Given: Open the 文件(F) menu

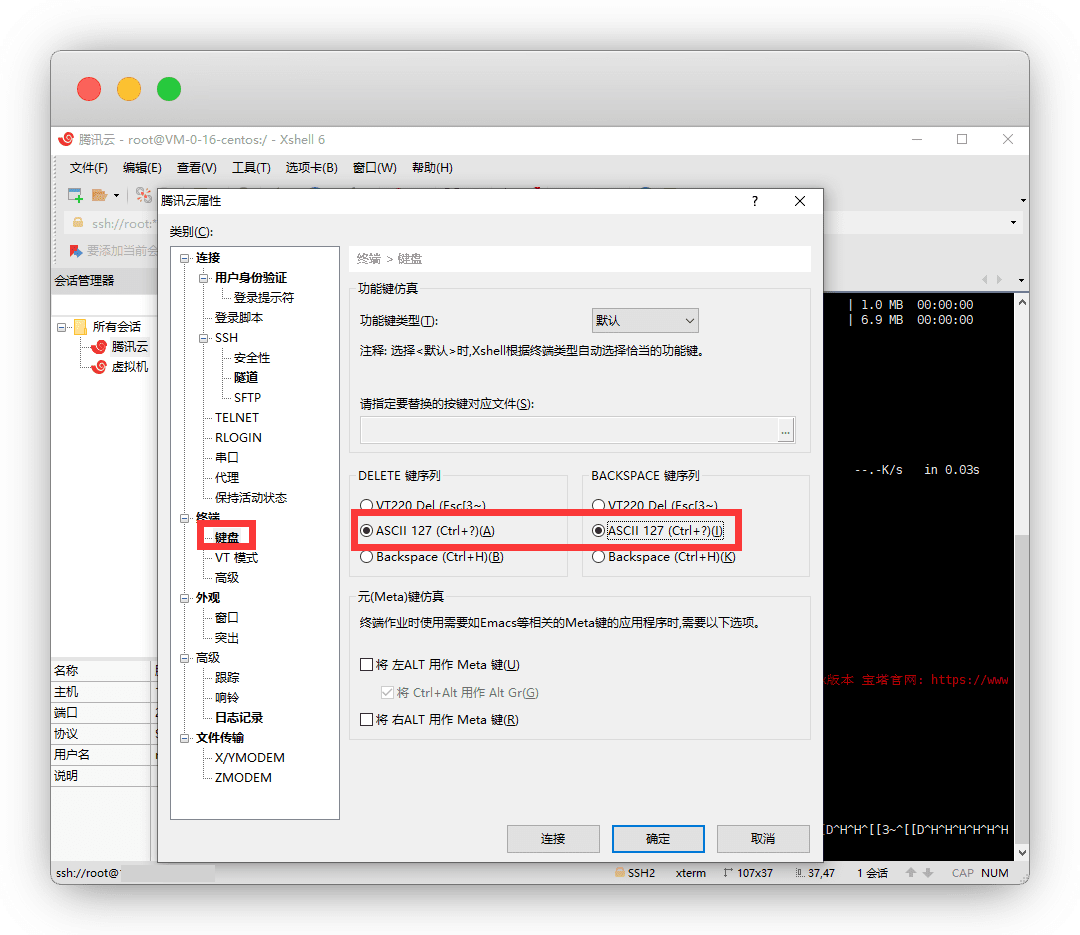Looking at the screenshot, I should point(88,167).
